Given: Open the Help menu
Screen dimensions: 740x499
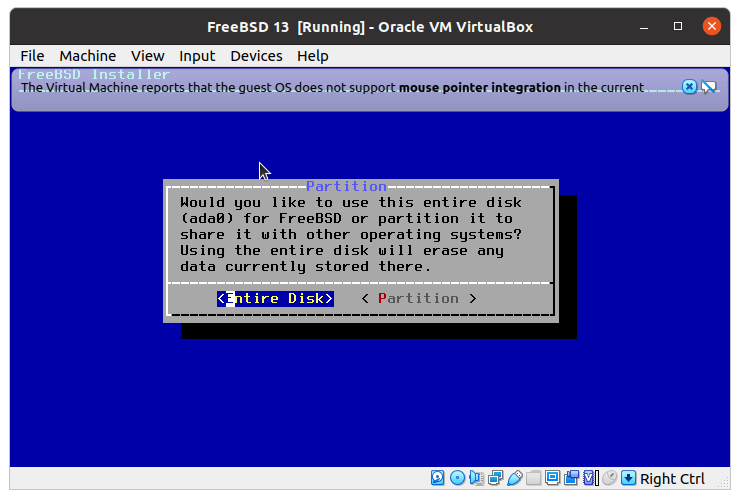Looking at the screenshot, I should (x=312, y=56).
